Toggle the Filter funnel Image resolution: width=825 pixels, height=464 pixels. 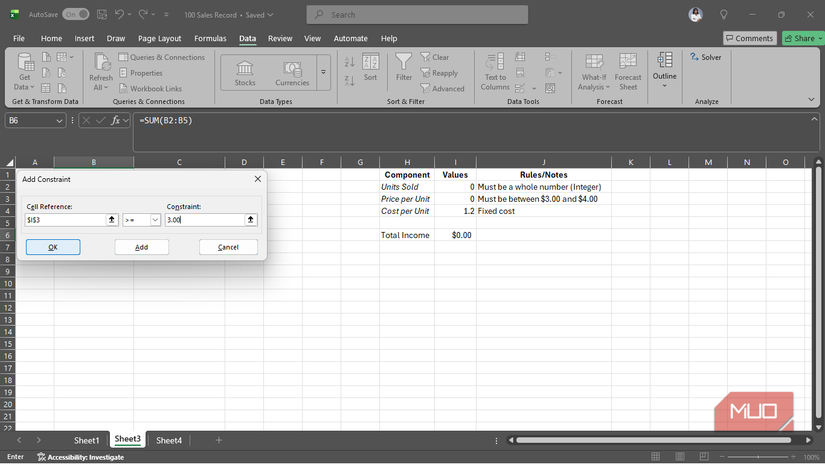coord(404,67)
